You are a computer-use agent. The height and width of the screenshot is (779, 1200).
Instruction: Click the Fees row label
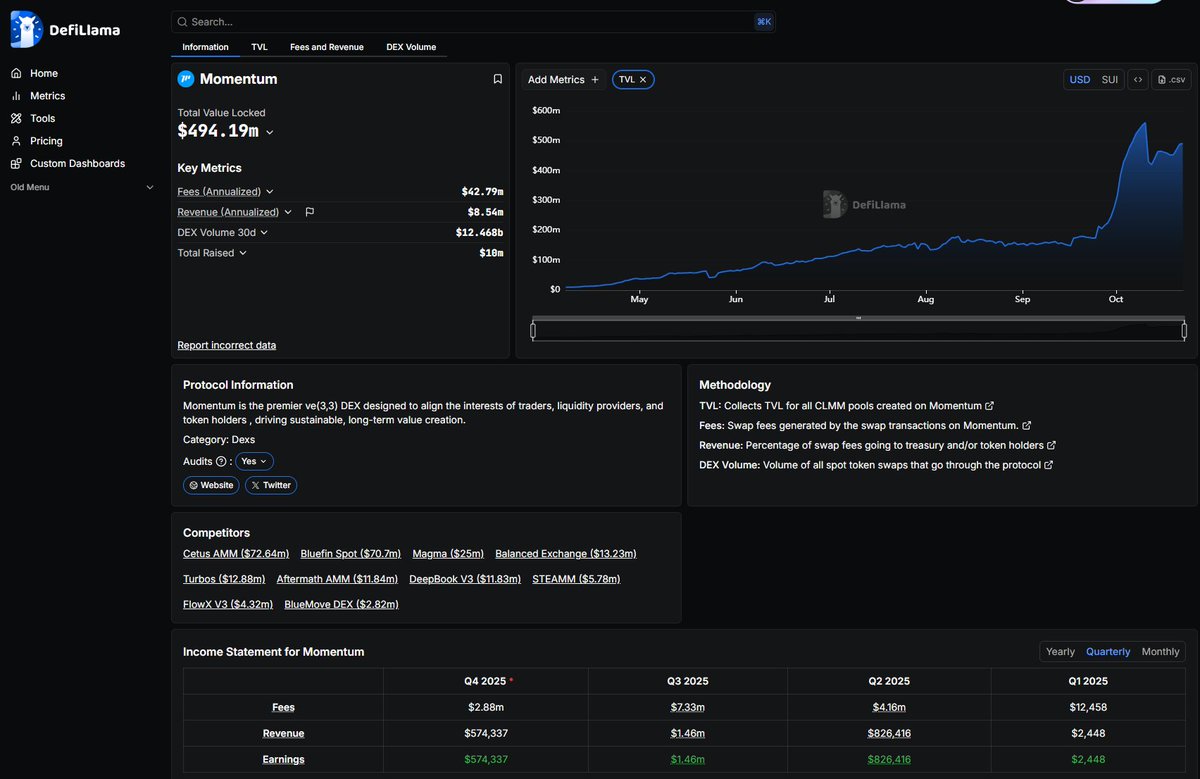(x=283, y=707)
